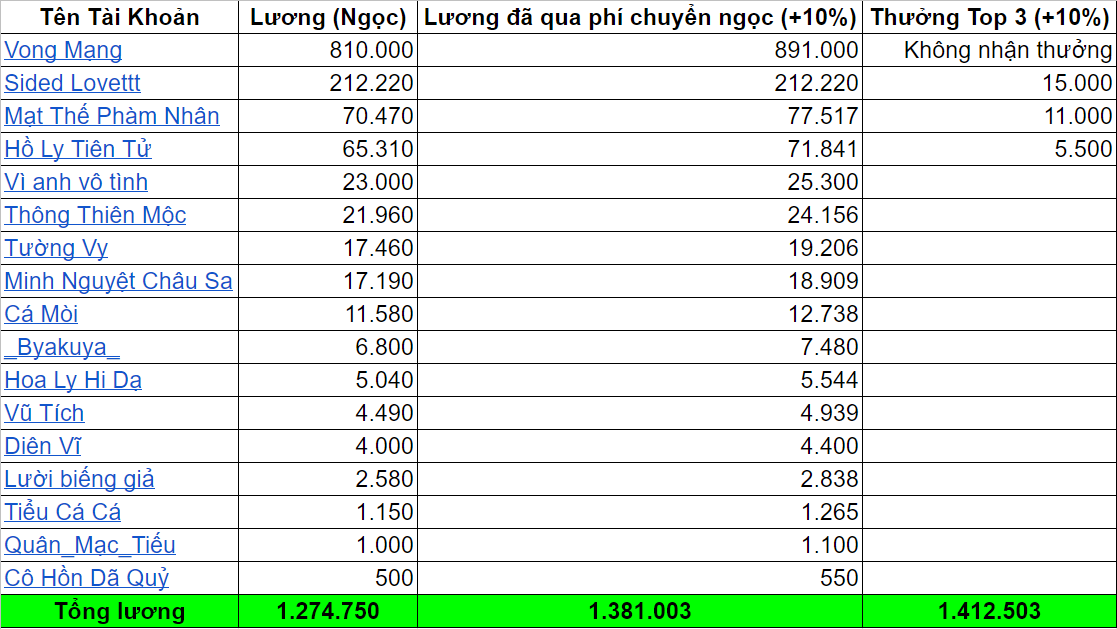Select the Lương (Ngọc) column header
Viewport: 1117px width, 629px height.
coord(325,16)
